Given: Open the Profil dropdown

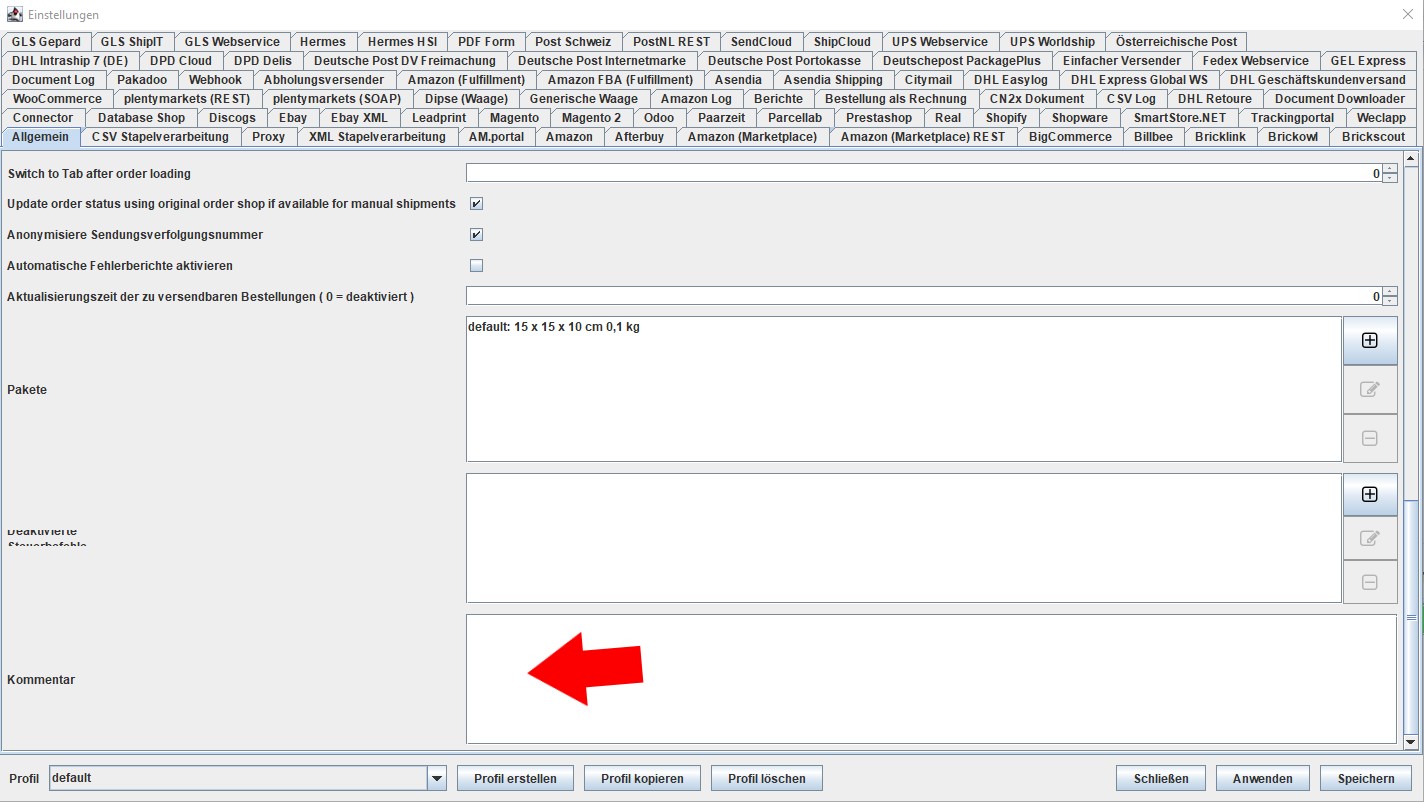Looking at the screenshot, I should pos(436,778).
